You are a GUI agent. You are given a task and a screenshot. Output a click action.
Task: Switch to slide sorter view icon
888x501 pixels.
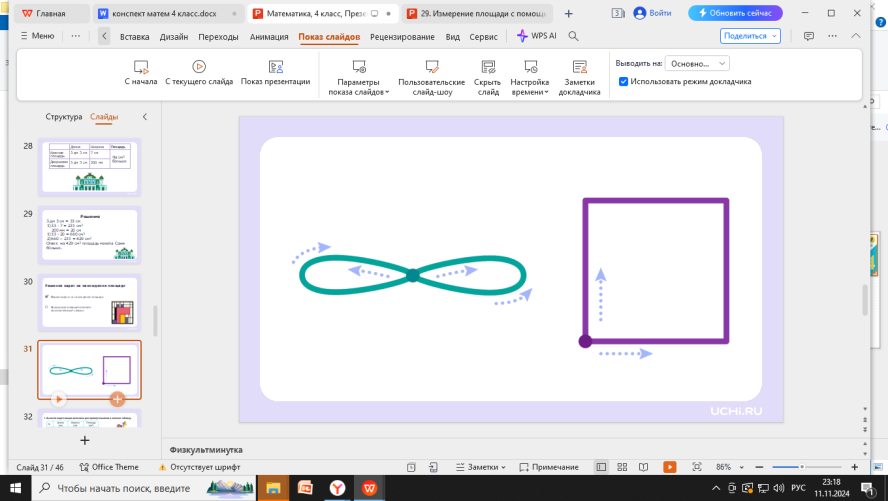[x=622, y=467]
